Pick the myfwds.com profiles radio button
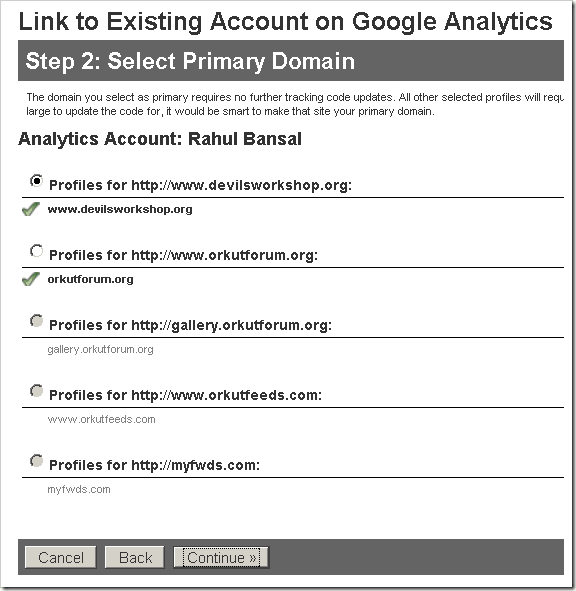Screen dimensions: 576x591 (37, 461)
